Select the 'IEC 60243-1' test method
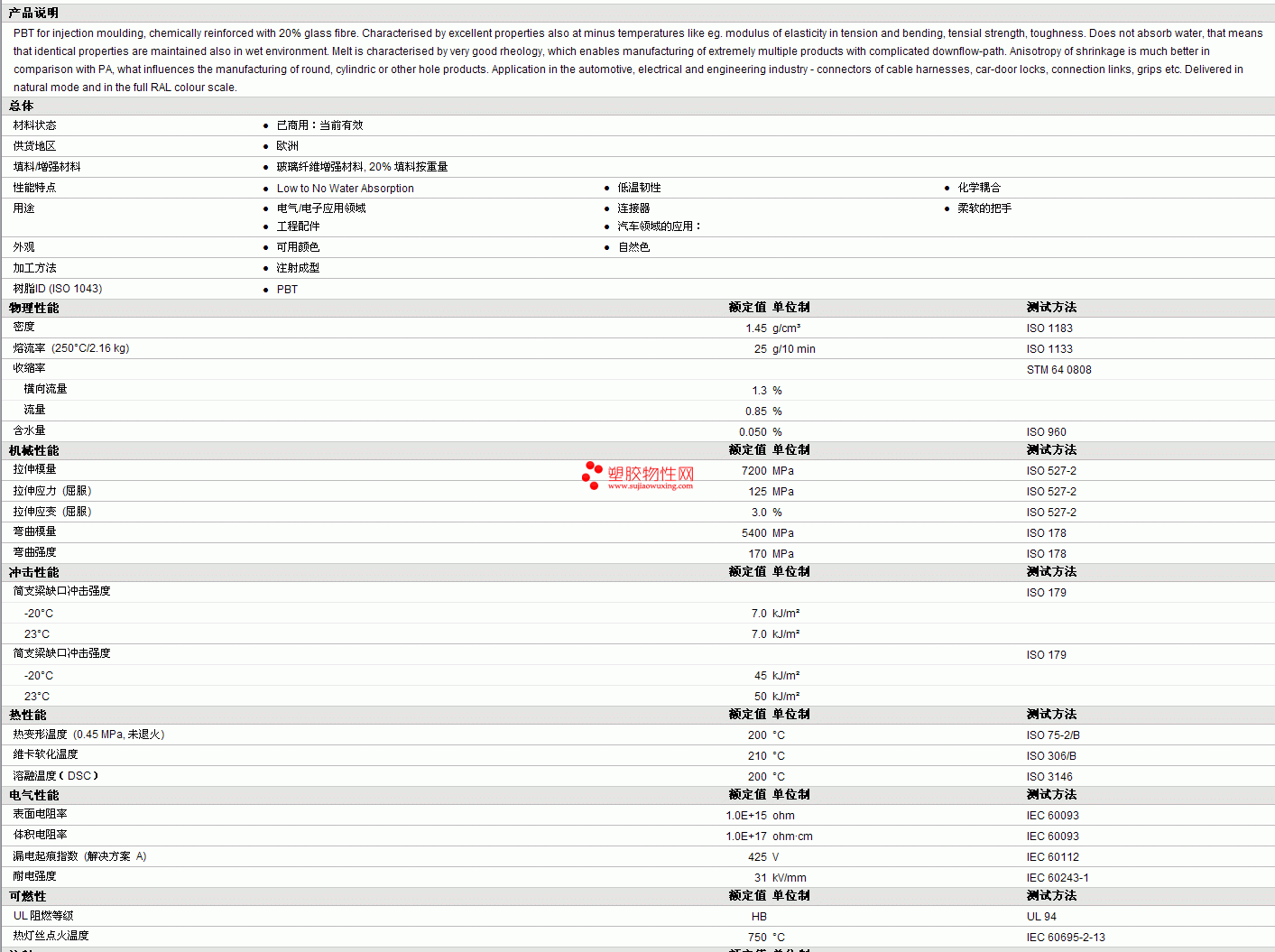1275x952 pixels. [1058, 878]
